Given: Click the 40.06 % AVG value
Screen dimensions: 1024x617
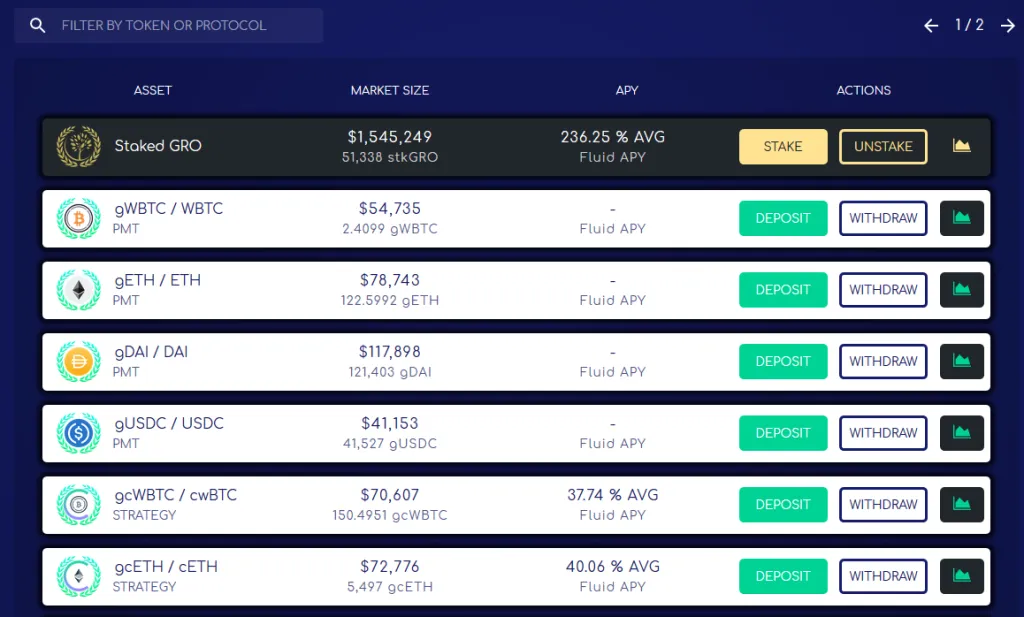Looking at the screenshot, I should (613, 566).
